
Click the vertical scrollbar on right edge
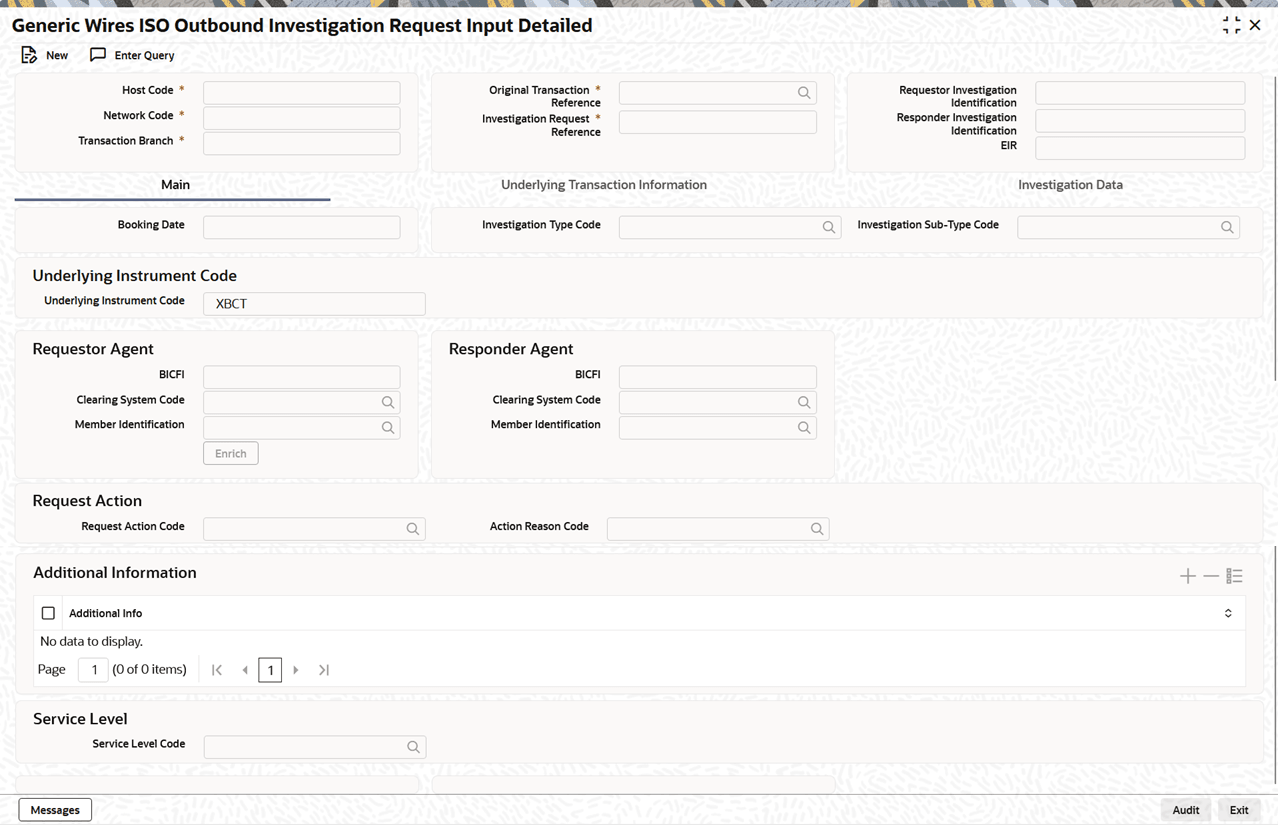(x=1275, y=230)
